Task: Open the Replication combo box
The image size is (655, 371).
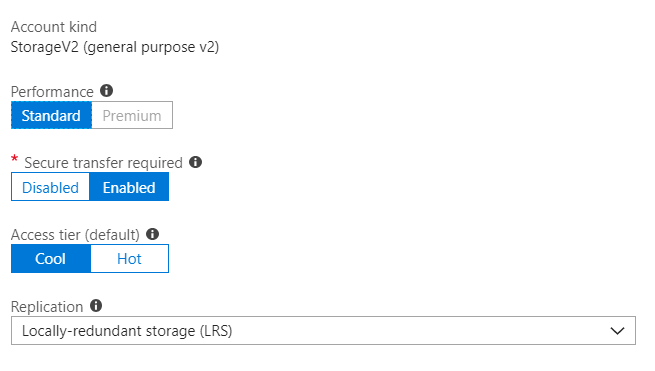Action: [323, 331]
